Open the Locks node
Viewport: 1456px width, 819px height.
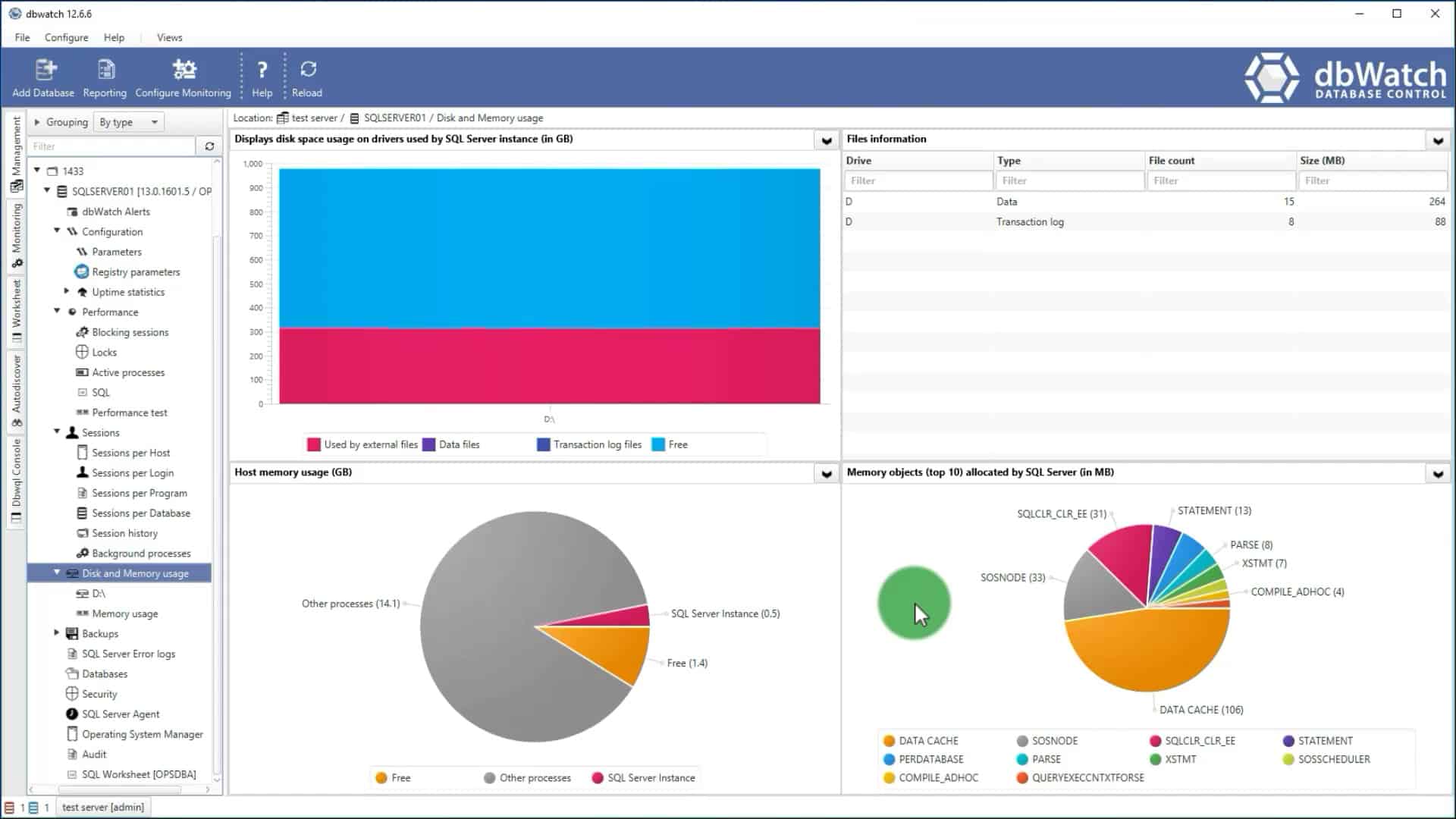104,353
